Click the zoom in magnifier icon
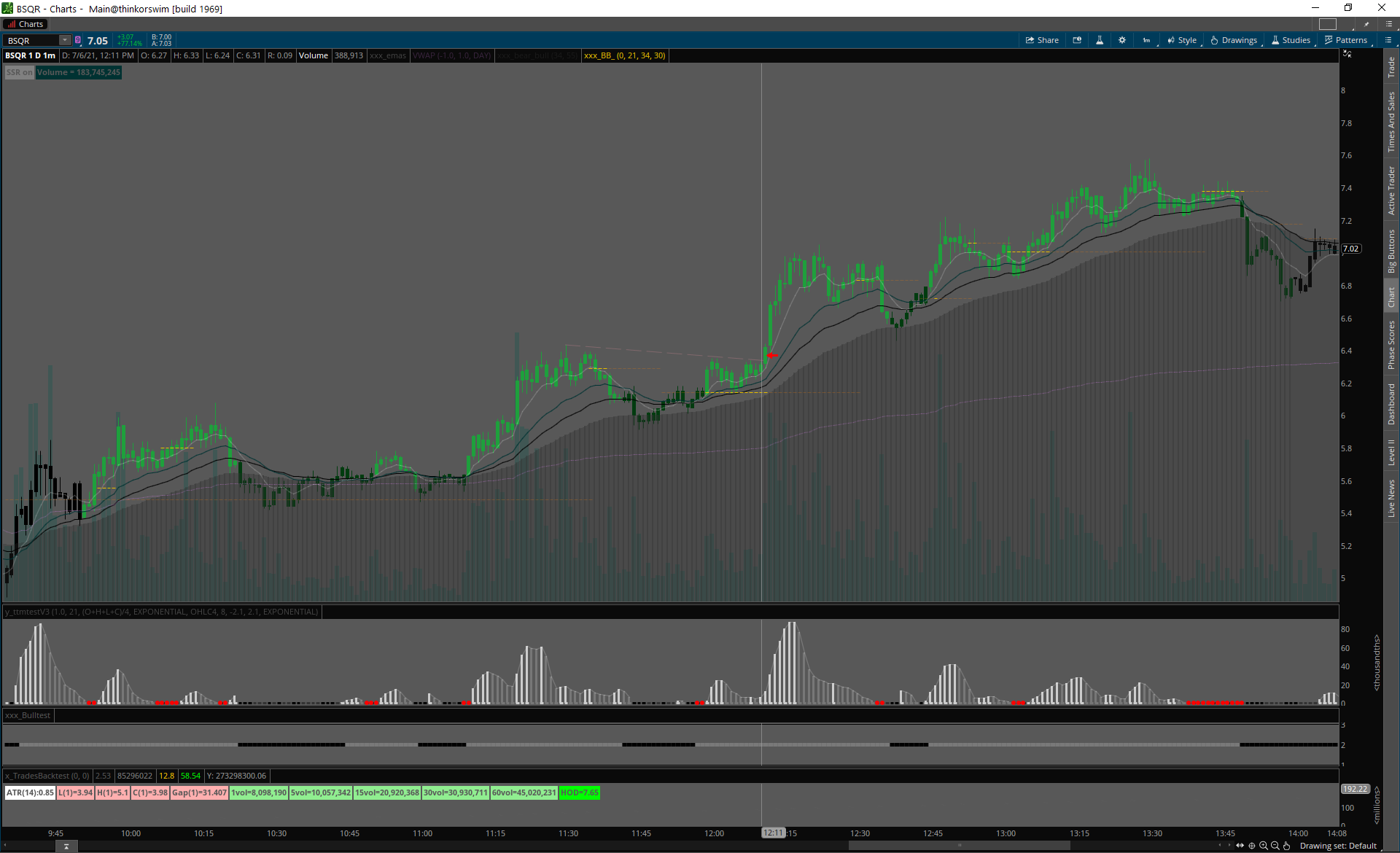This screenshot has height=853, width=1400. 1264,846
